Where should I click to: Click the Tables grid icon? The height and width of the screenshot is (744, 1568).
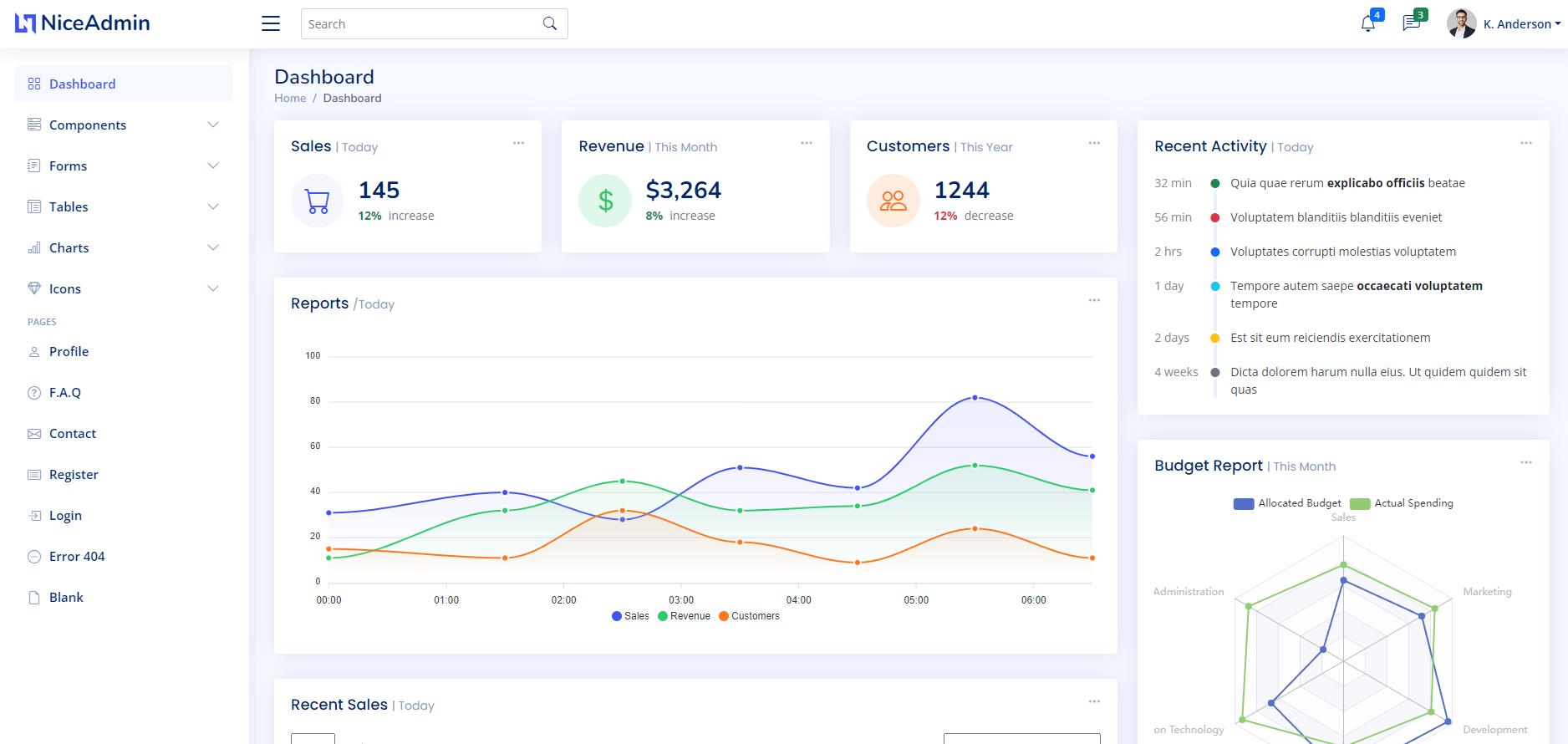click(34, 206)
